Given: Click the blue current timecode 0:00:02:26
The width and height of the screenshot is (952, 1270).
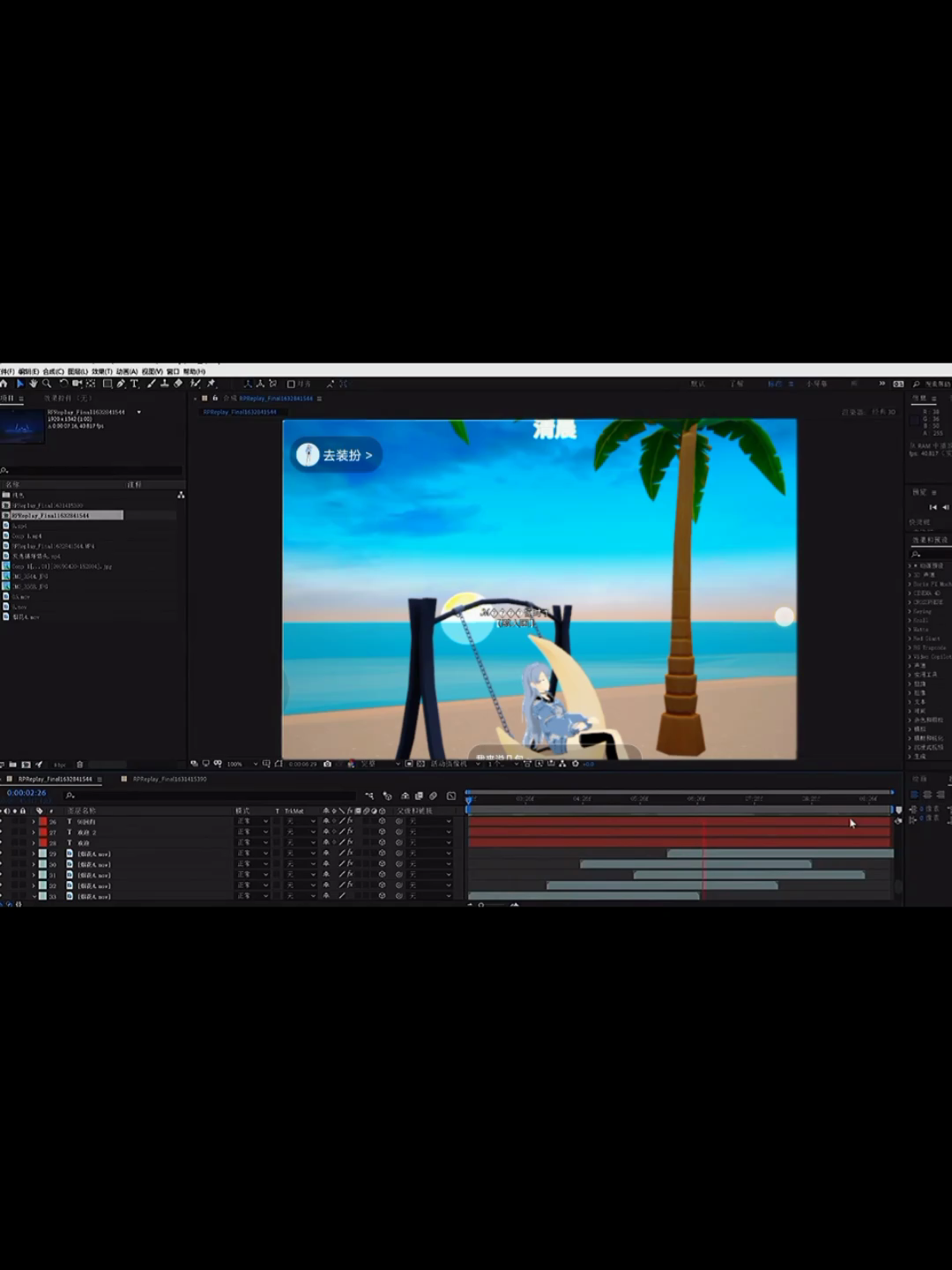Looking at the screenshot, I should coord(26,793).
